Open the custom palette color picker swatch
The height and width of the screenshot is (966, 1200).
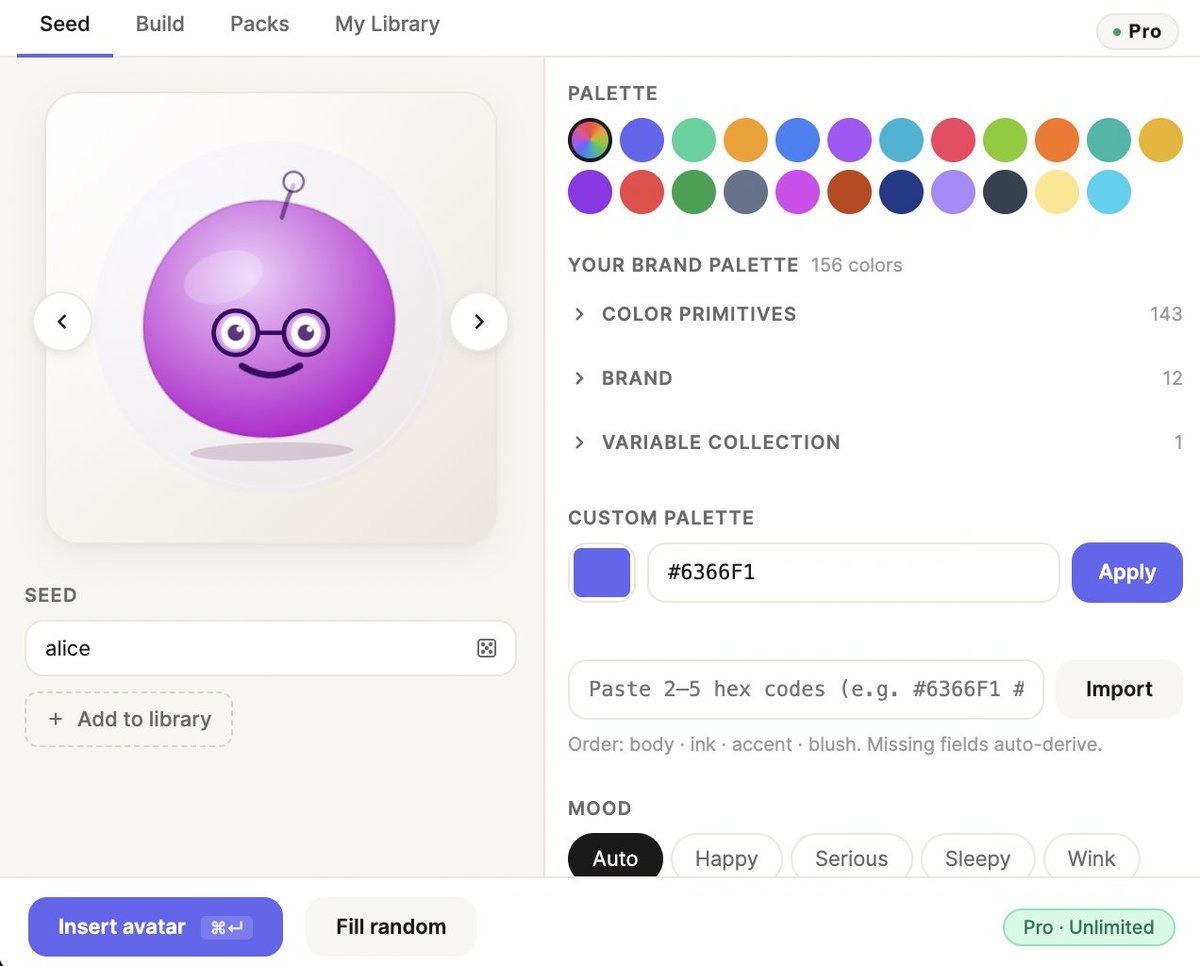click(x=601, y=573)
